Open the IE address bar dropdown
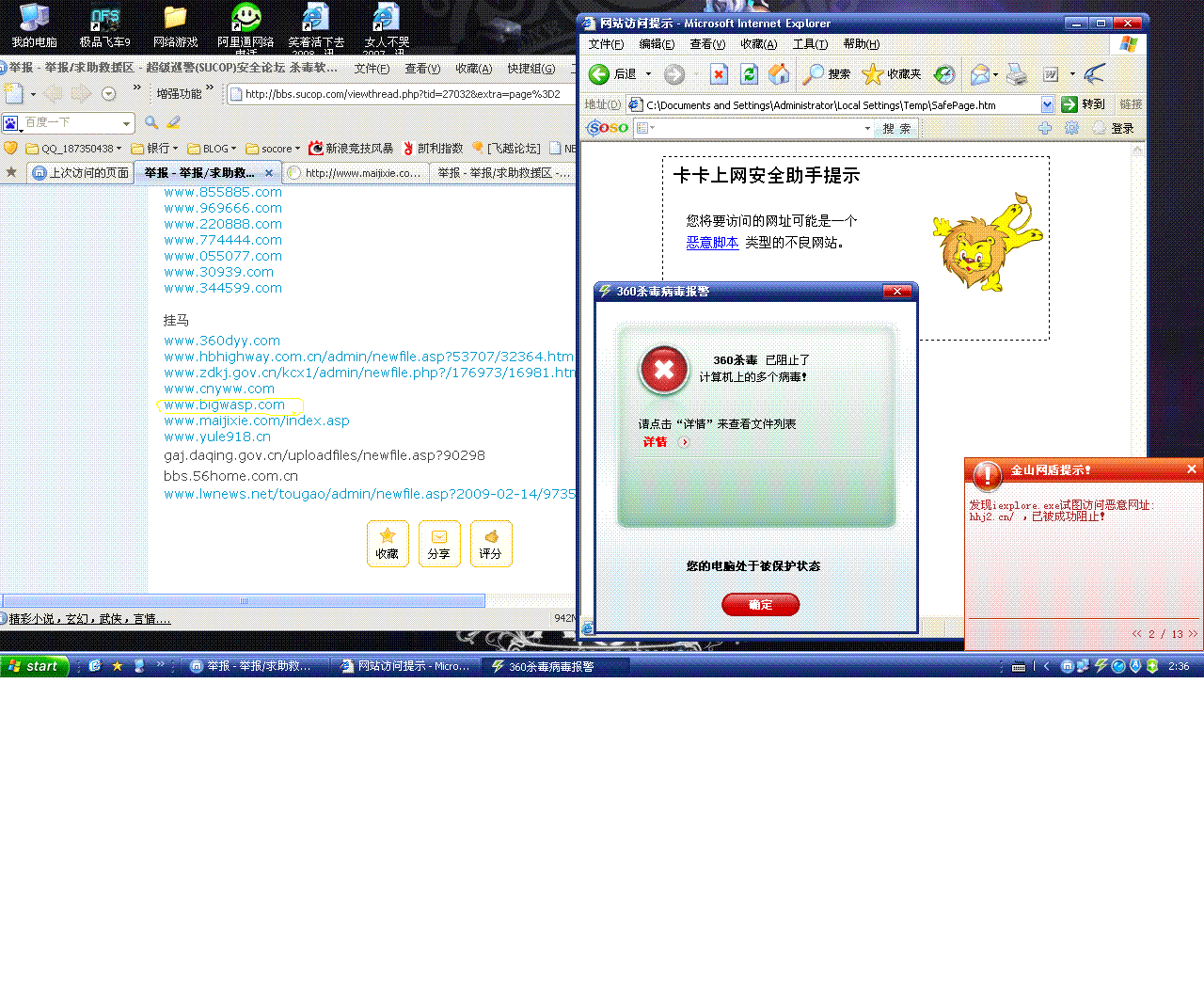The image size is (1204, 985). tap(1047, 104)
